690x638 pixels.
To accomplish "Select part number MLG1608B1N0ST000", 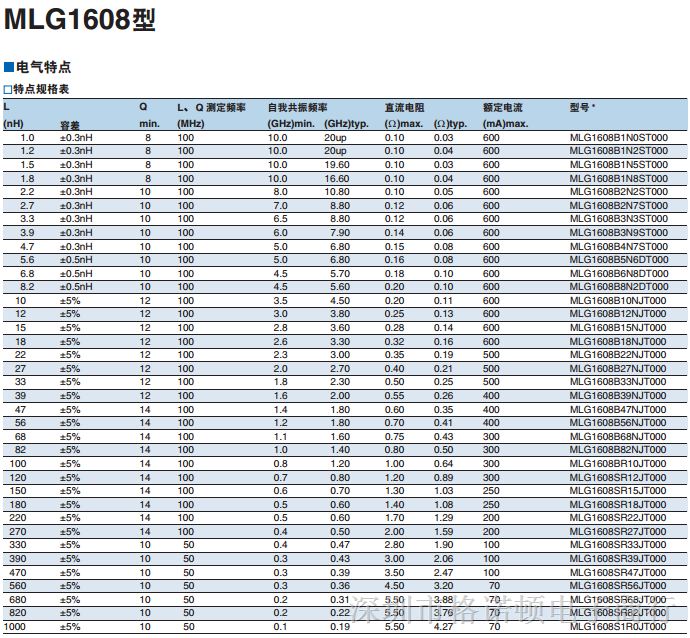I will click(619, 138).
